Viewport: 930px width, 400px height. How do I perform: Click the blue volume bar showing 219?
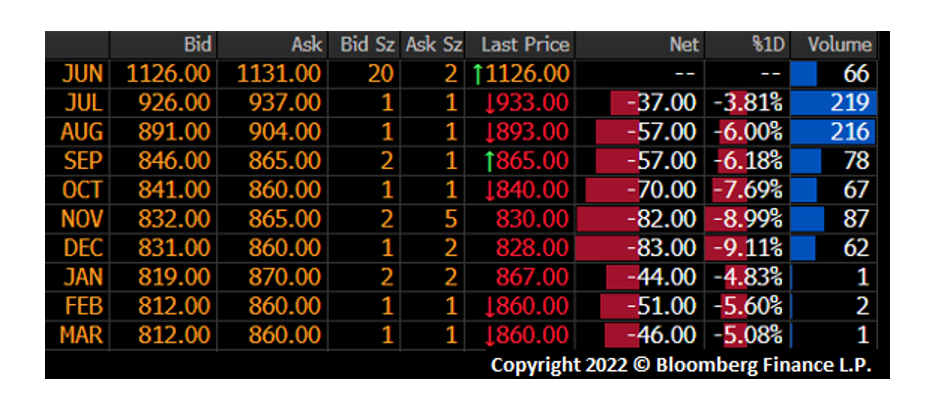[x=833, y=102]
